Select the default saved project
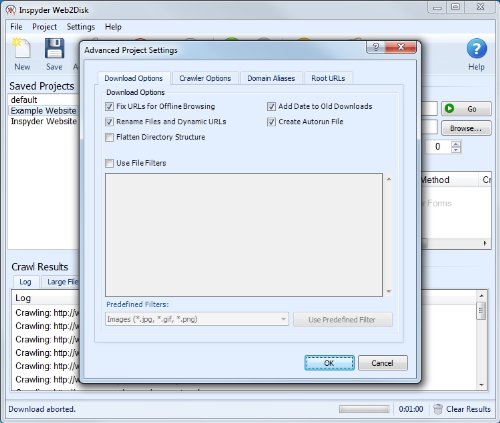Image resolution: width=500 pixels, height=423 pixels. 43,100
